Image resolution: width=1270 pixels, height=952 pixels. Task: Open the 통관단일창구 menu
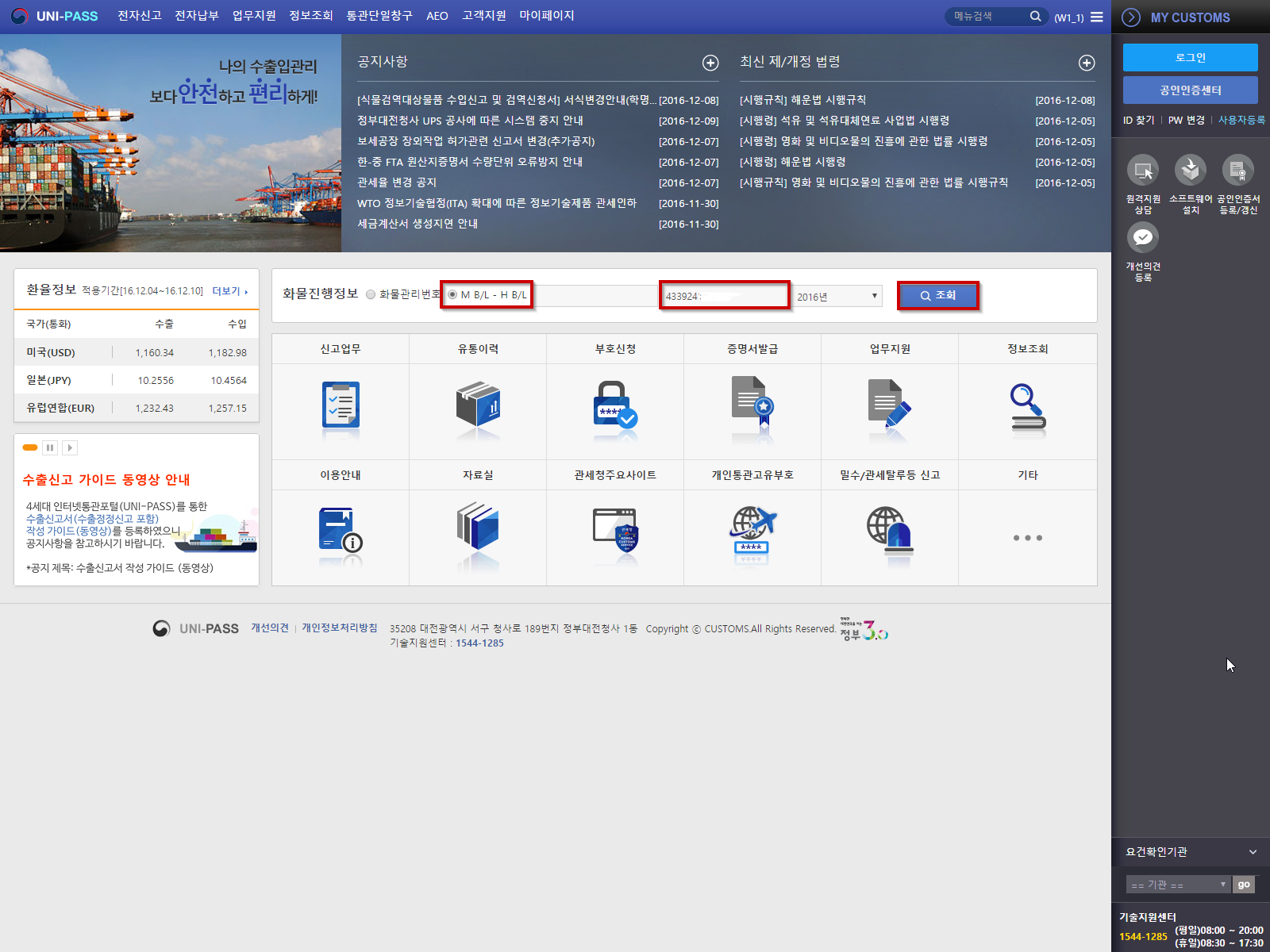tap(379, 16)
